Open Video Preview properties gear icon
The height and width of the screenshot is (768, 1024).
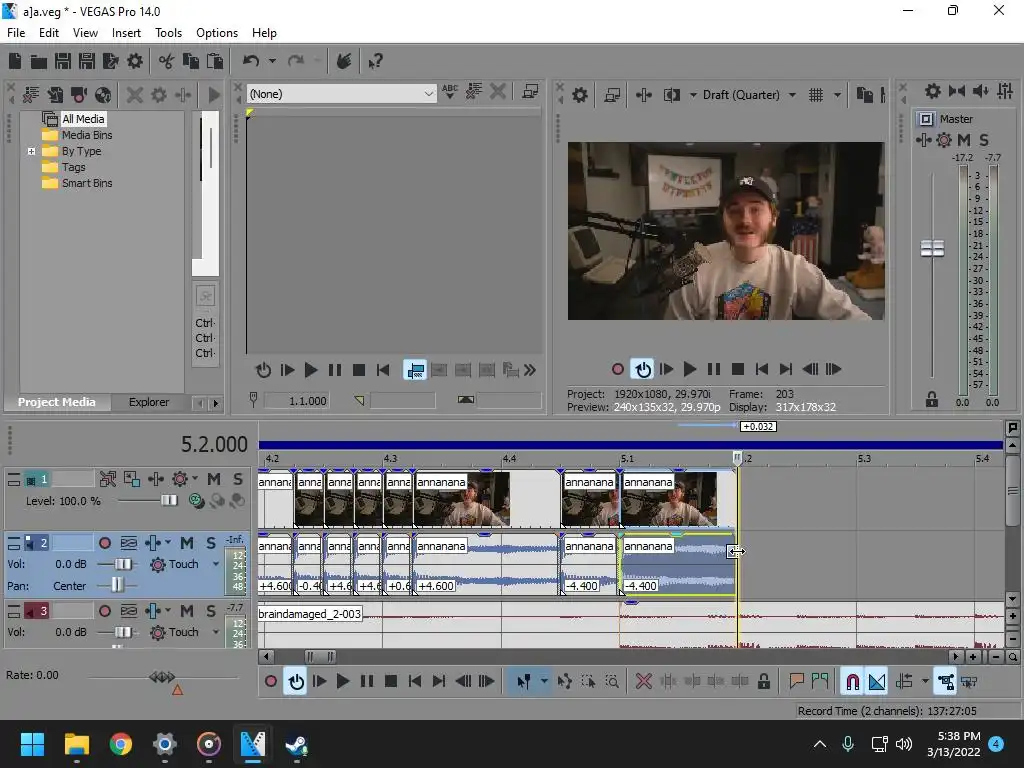[579, 95]
